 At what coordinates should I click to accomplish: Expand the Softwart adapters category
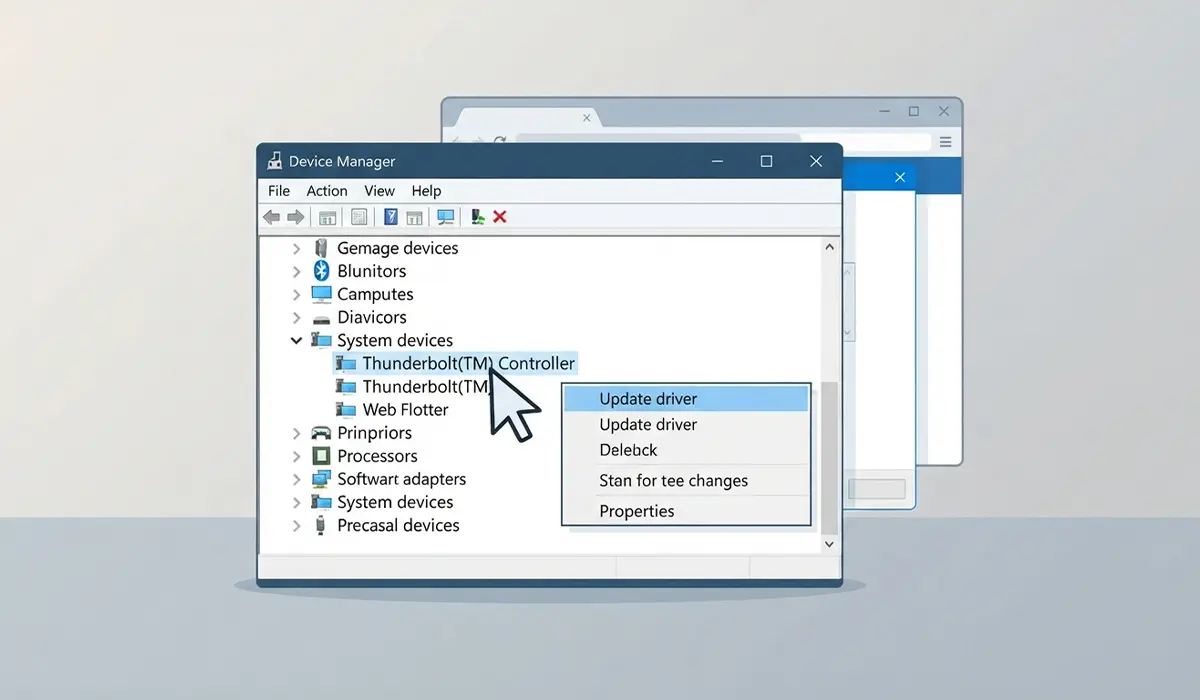point(297,479)
